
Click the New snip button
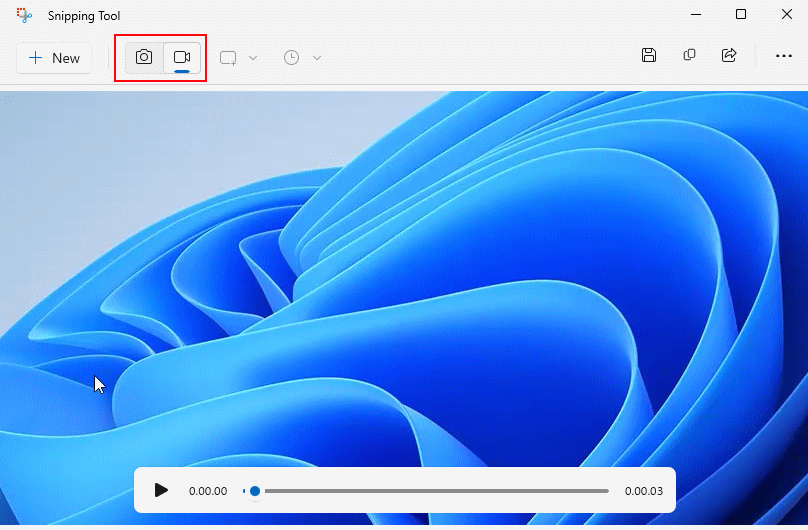(x=54, y=58)
